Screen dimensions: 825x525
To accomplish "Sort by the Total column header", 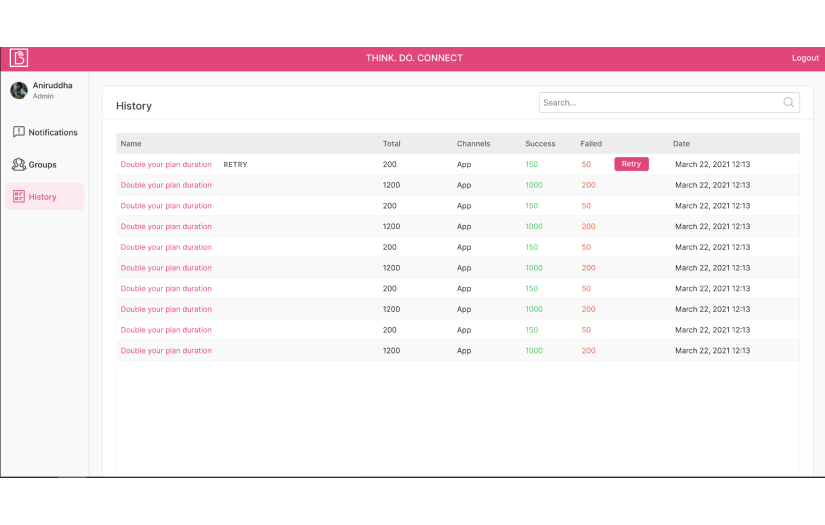I will [x=391, y=144].
